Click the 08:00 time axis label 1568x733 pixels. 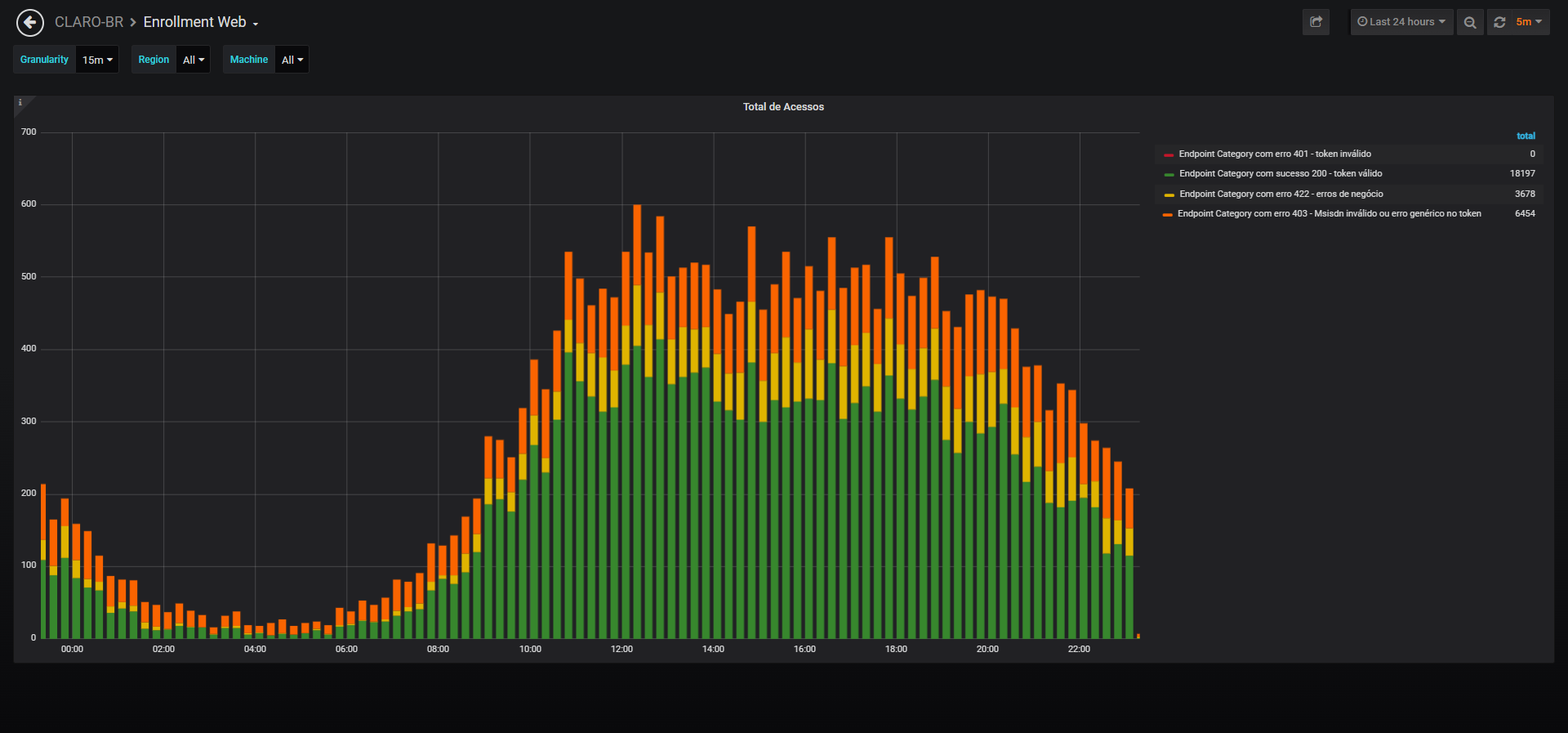click(438, 649)
